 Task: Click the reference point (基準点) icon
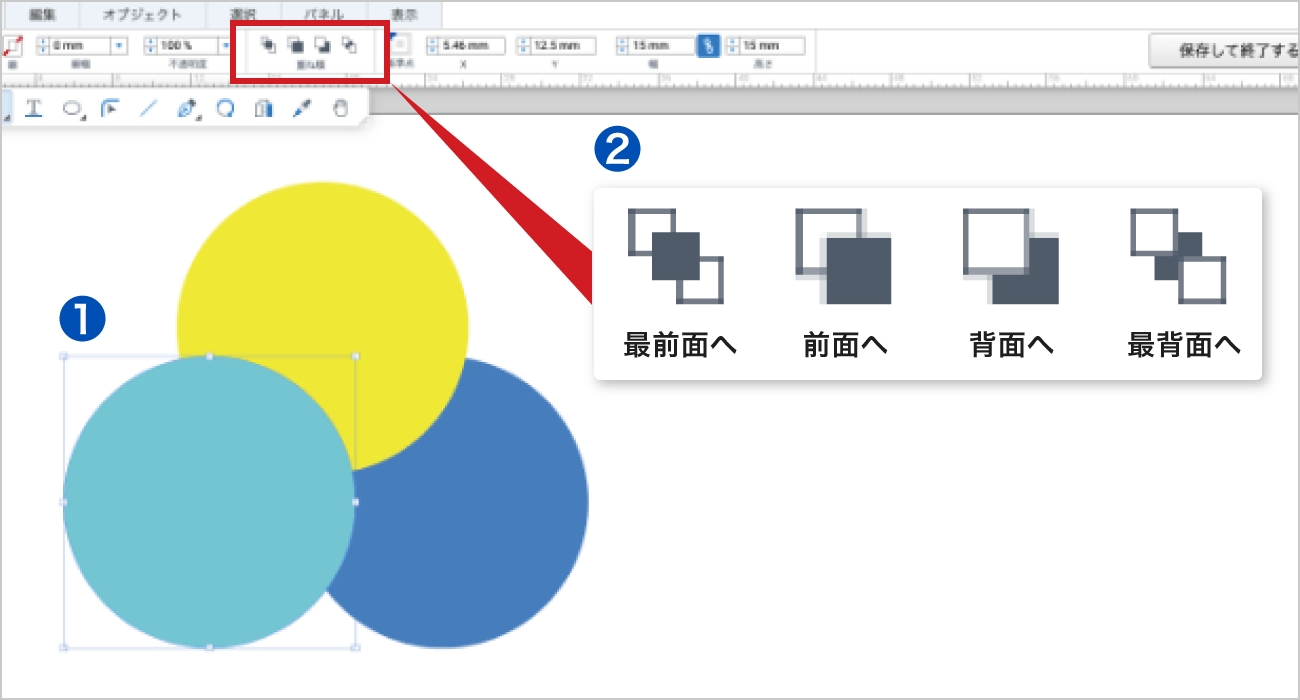[400, 45]
